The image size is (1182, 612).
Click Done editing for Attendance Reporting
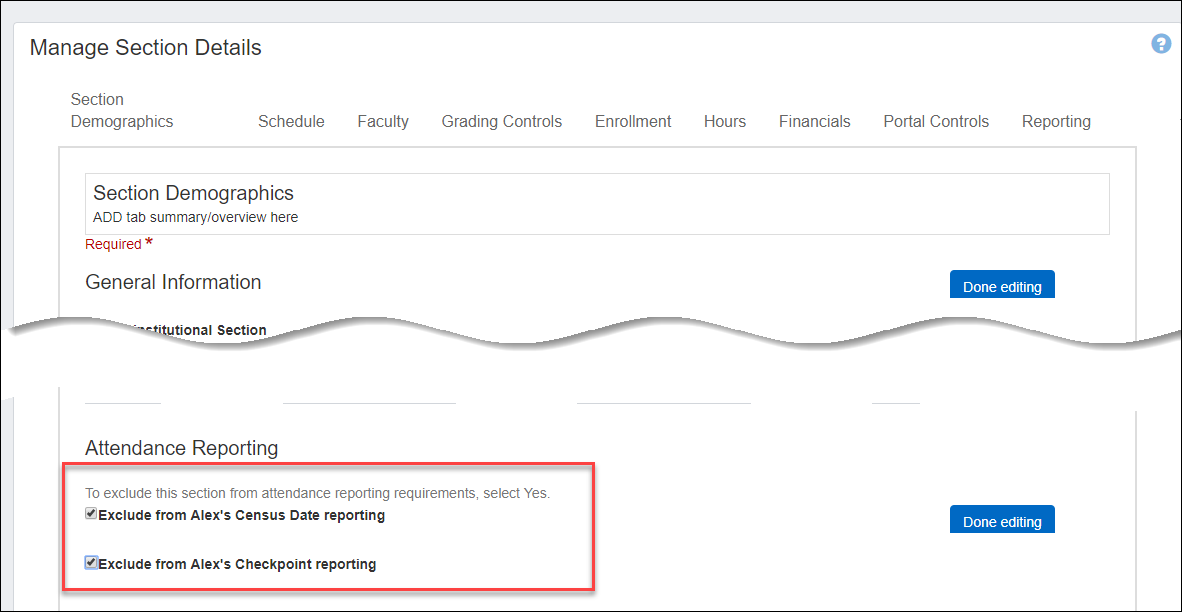click(1001, 521)
